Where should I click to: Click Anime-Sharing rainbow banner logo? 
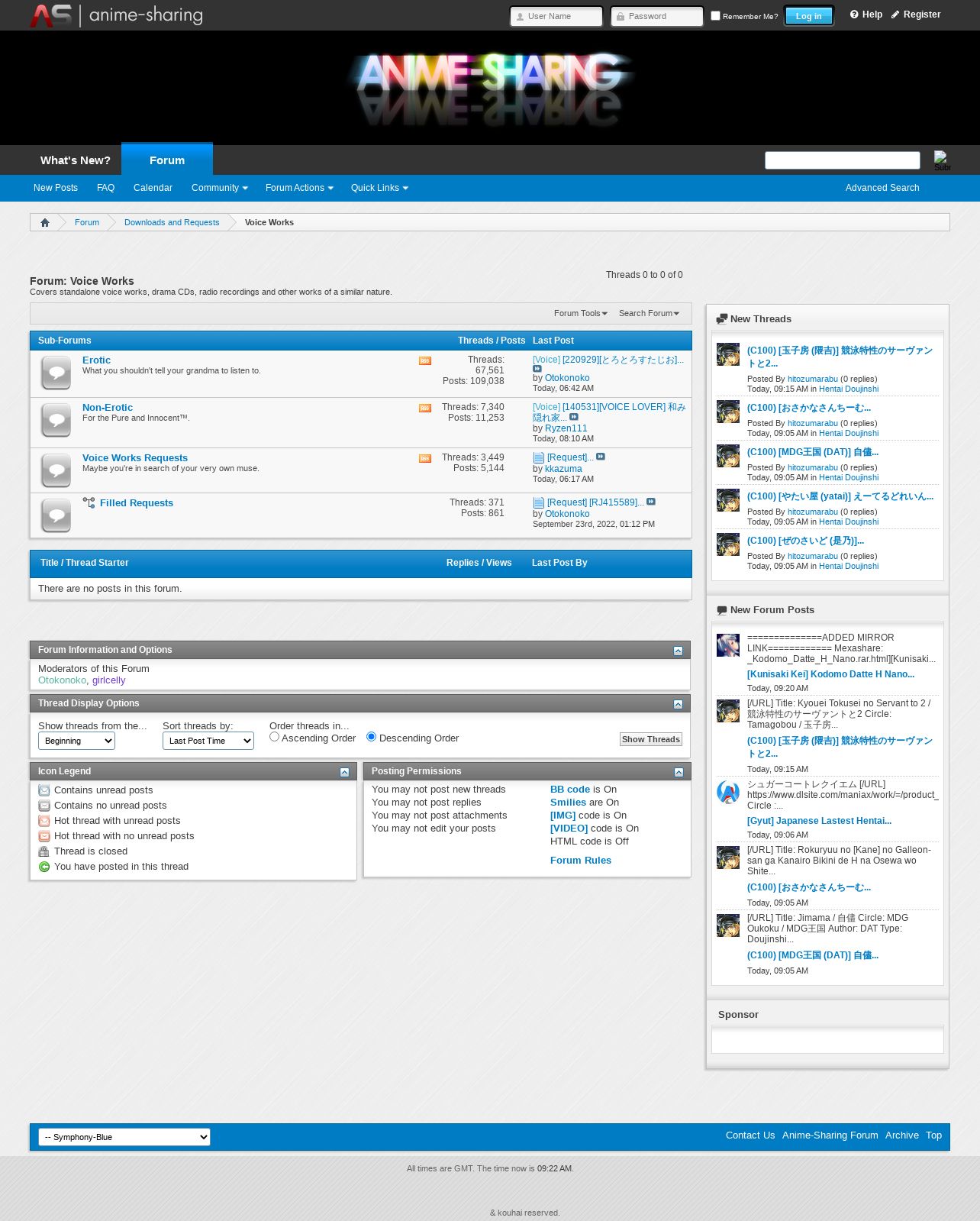490,87
